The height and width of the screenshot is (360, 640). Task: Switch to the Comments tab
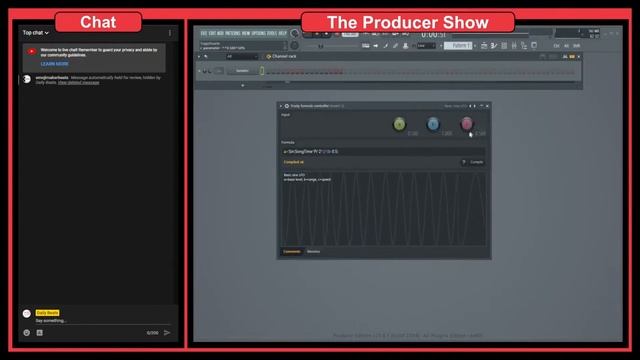pos(292,251)
